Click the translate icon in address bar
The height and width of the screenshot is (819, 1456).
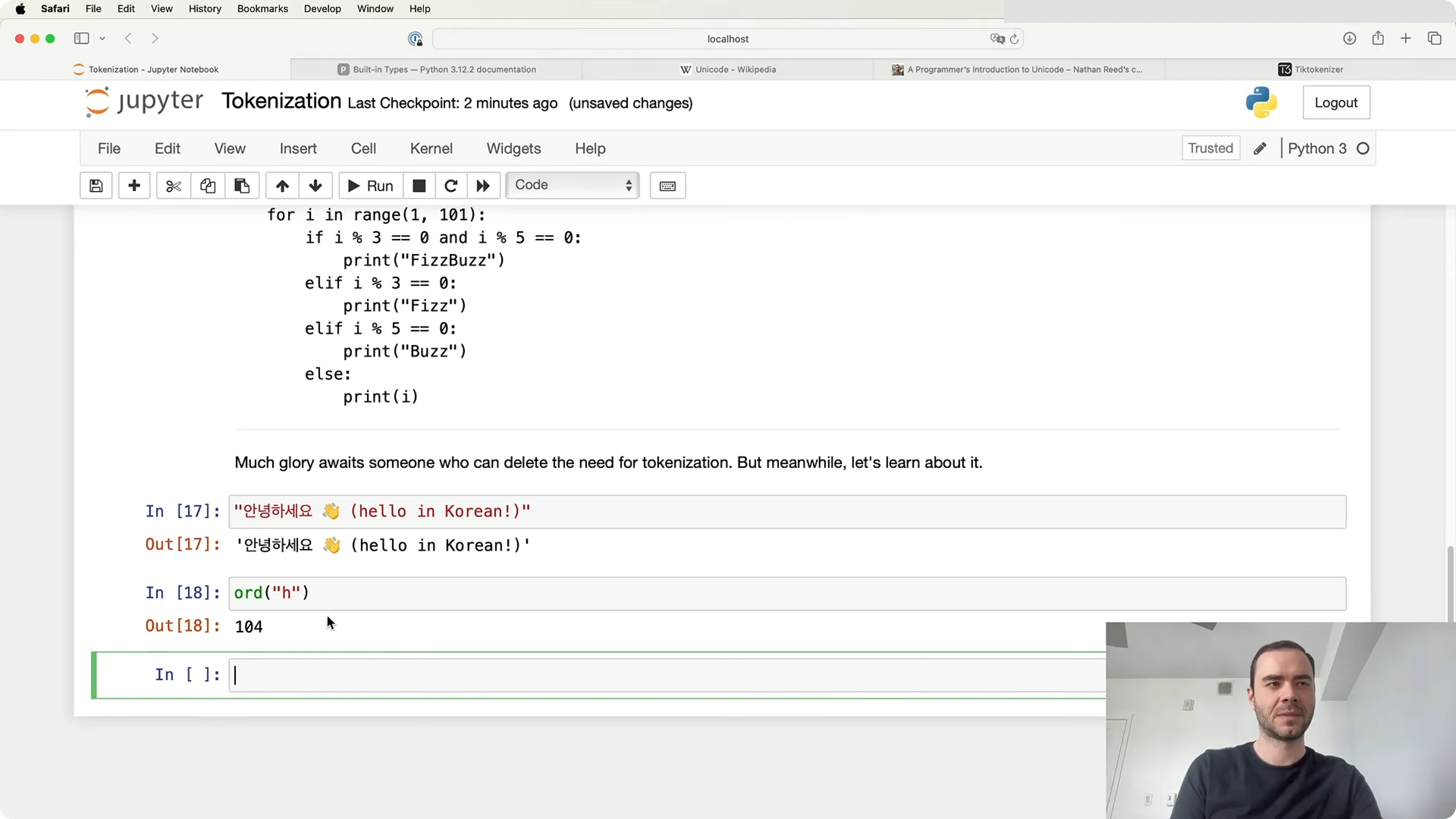tap(997, 38)
